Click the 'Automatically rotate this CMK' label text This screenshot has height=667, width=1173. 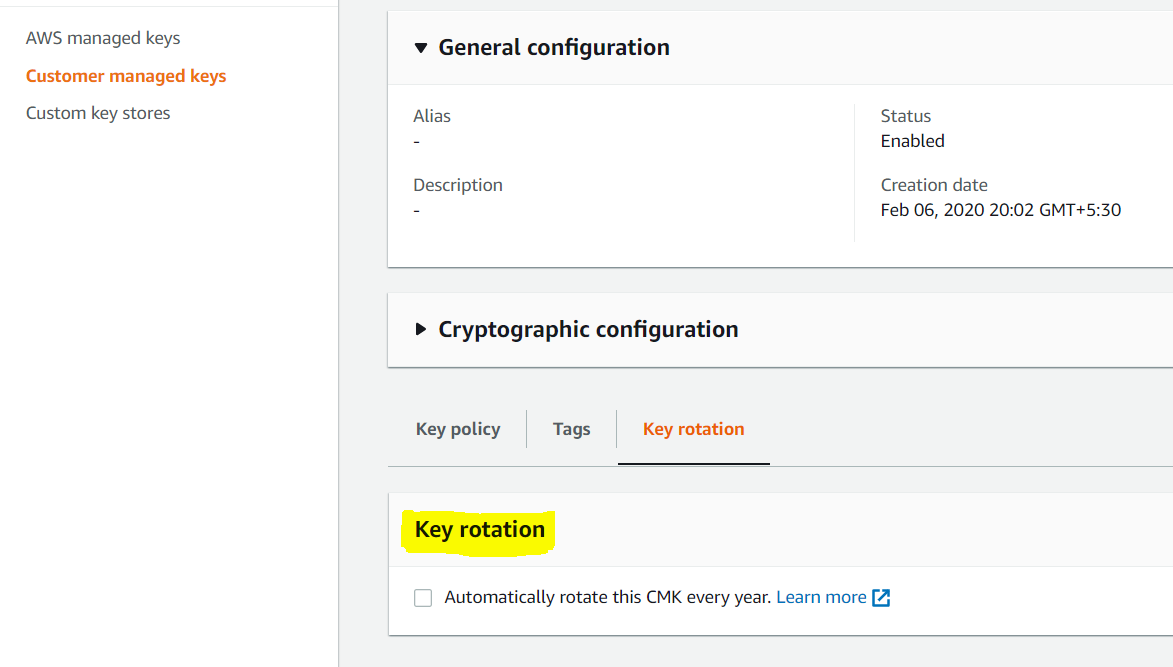click(x=608, y=597)
